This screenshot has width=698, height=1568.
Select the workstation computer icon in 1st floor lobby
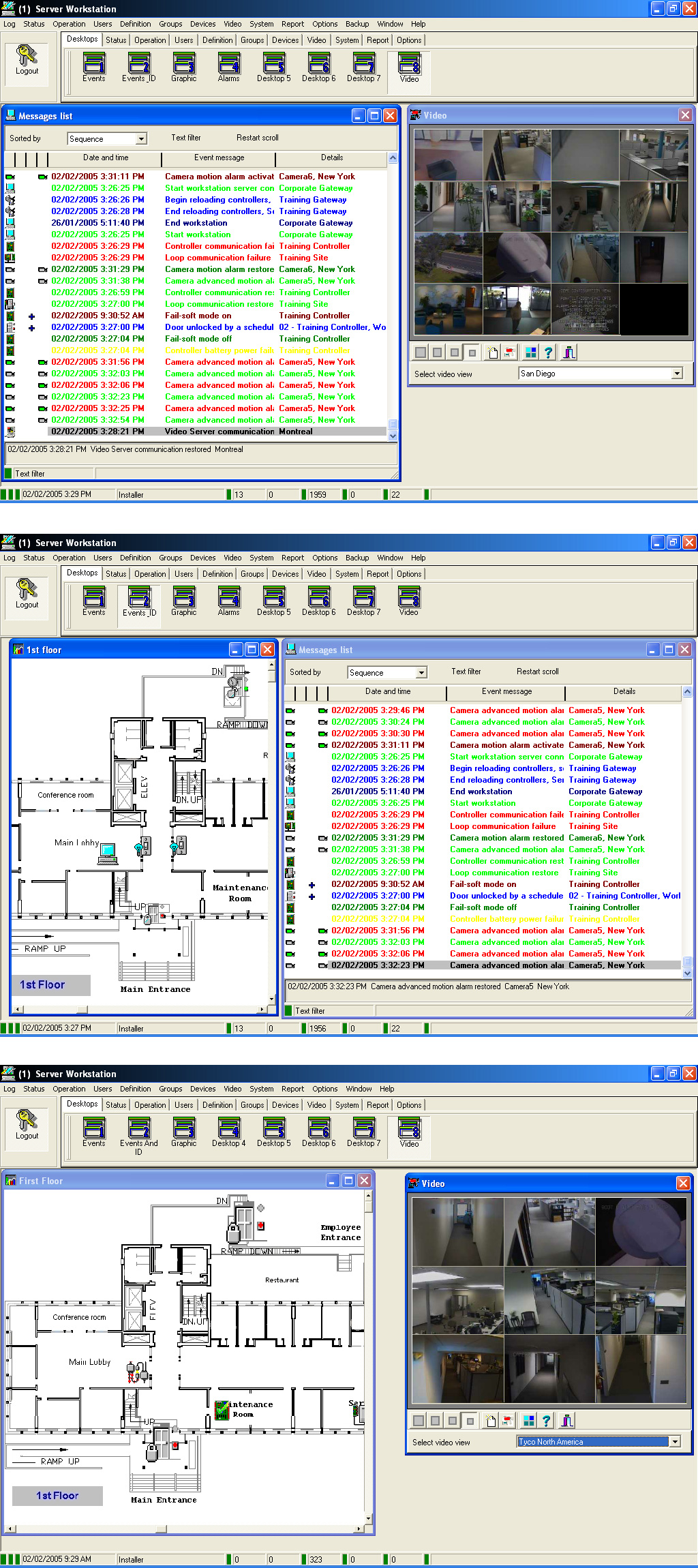pos(108,854)
